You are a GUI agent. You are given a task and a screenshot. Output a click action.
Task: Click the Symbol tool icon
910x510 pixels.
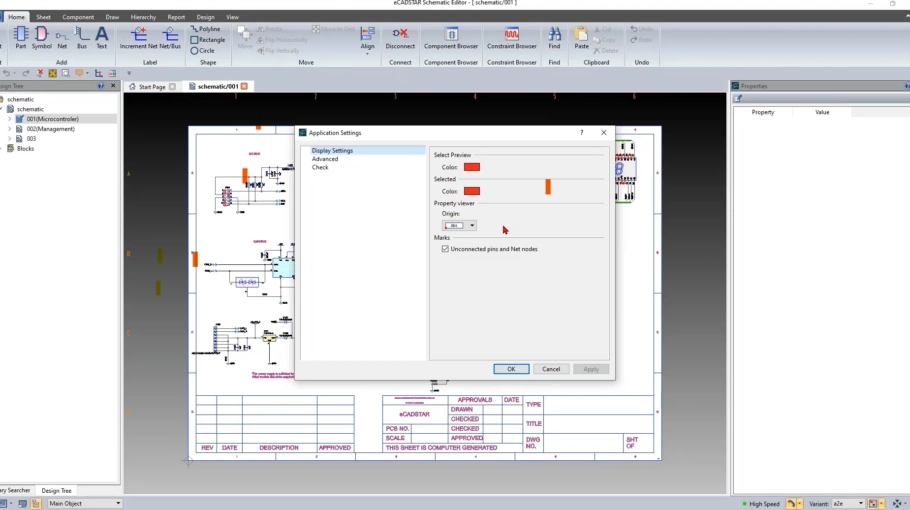point(41,37)
